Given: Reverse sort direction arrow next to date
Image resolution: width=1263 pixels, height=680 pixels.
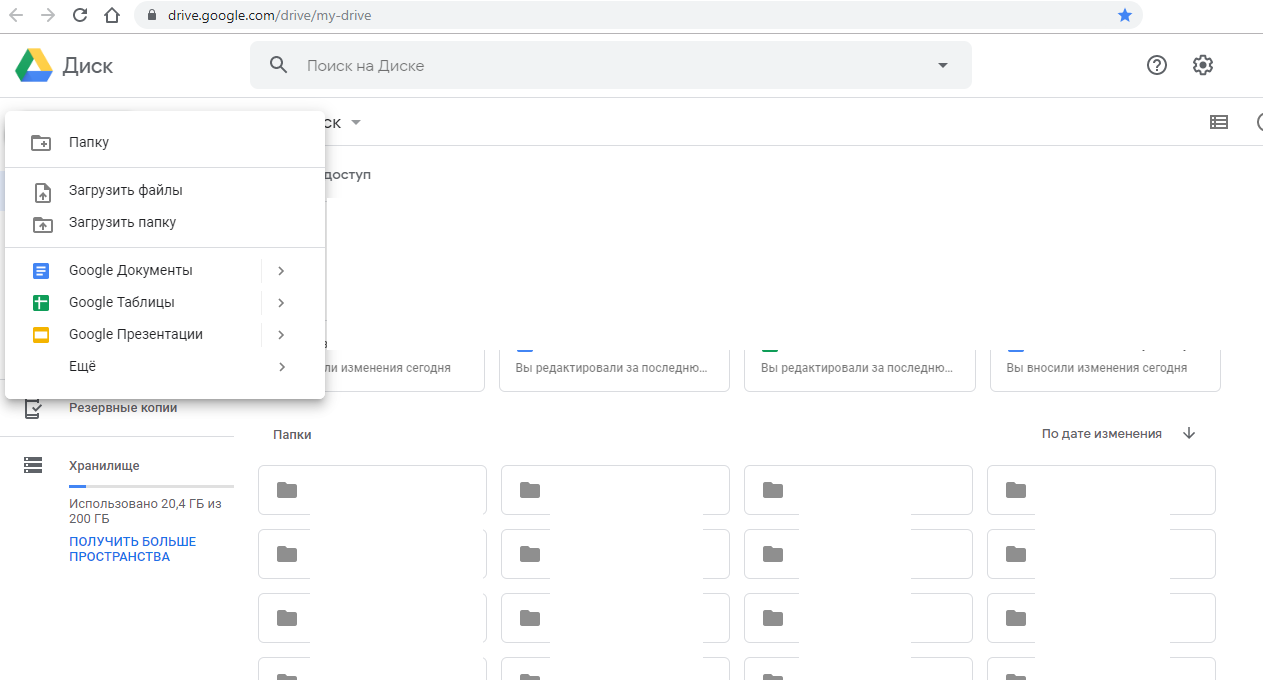Looking at the screenshot, I should pos(1189,433).
